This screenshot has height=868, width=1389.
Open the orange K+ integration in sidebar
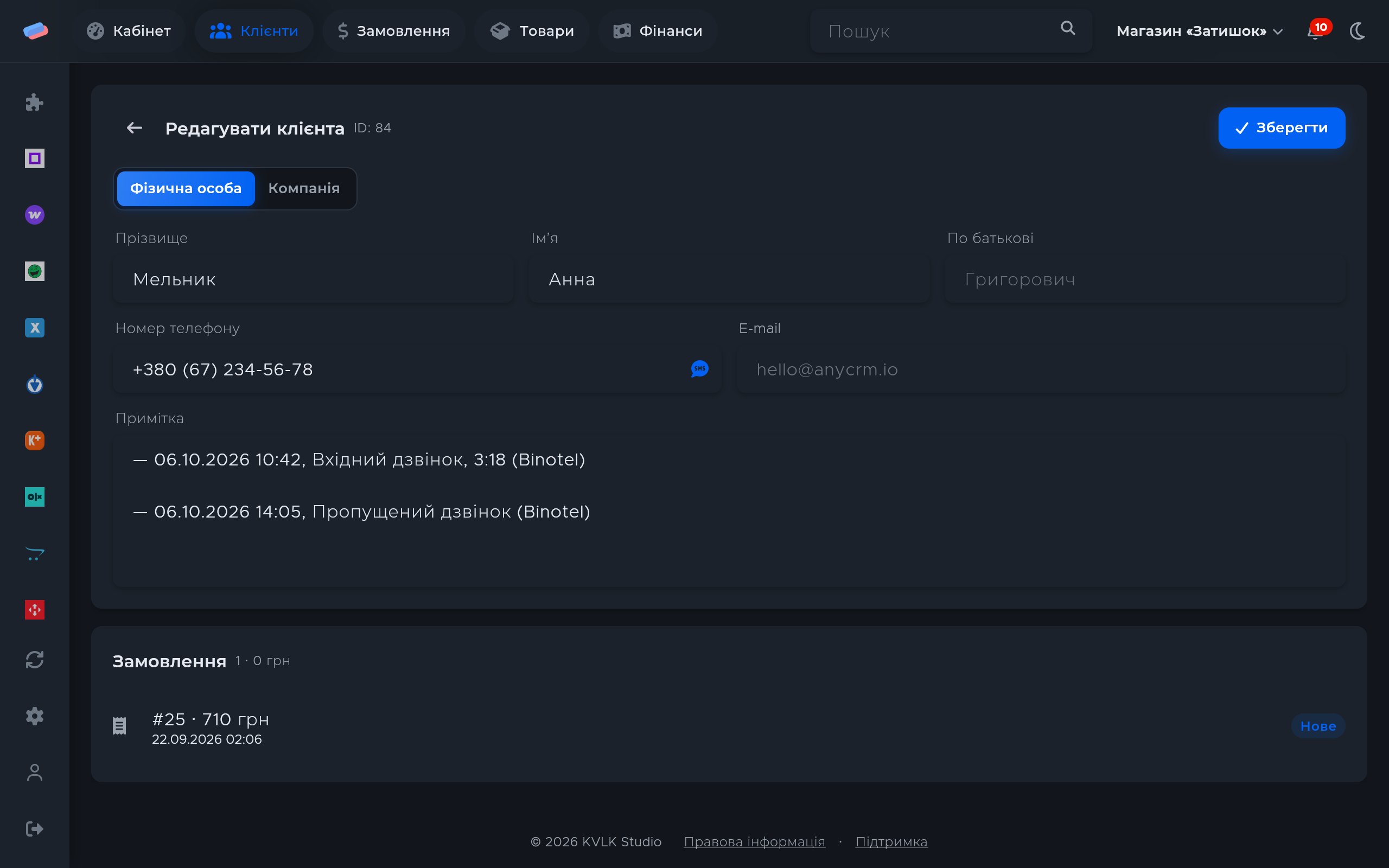tap(34, 441)
